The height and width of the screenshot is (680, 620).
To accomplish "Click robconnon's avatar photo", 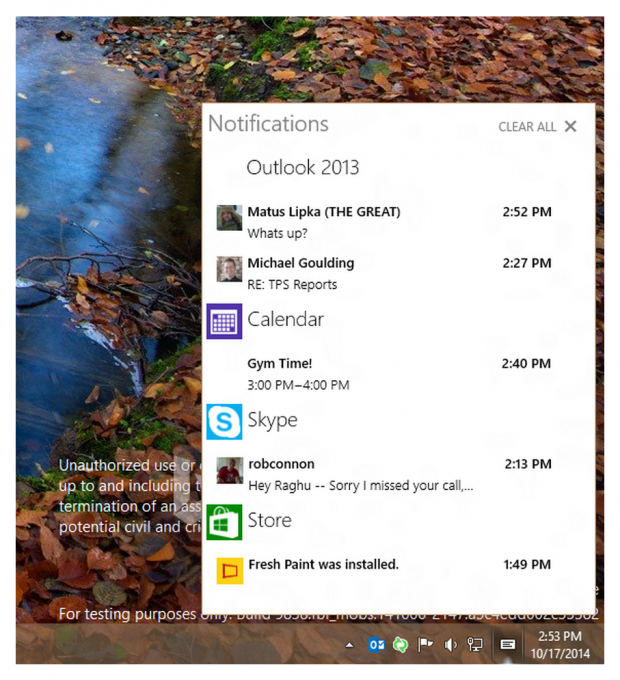I will (x=230, y=470).
